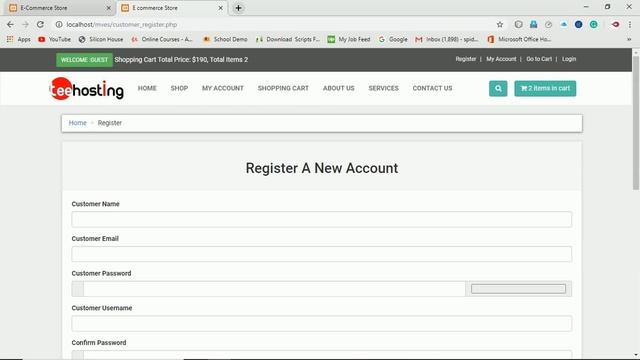640x360 pixels.
Task: Go to HOME in the navigation menu
Action: coord(147,88)
